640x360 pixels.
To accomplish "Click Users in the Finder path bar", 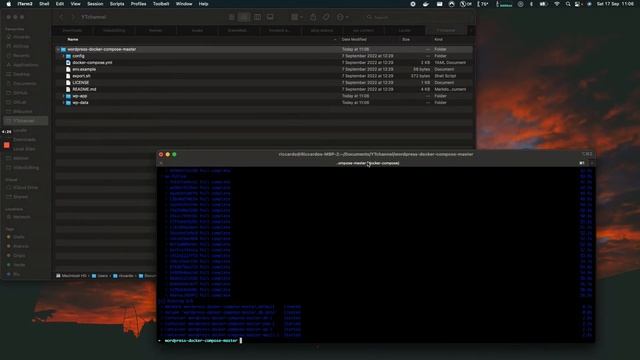I will coord(100,276).
